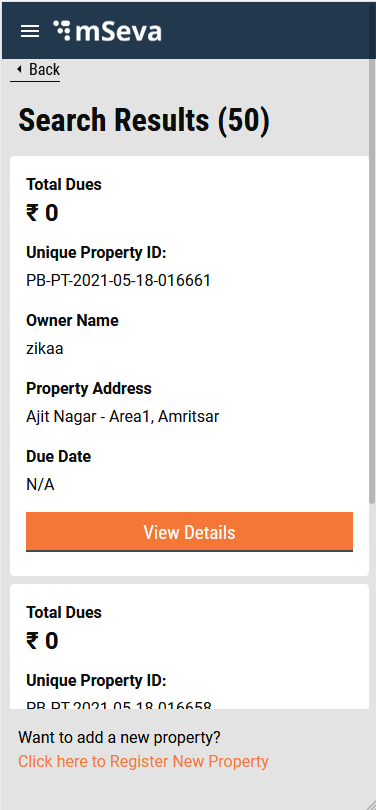Click the ₹ 0 amount in second card
The image size is (376, 810).
pos(42,641)
